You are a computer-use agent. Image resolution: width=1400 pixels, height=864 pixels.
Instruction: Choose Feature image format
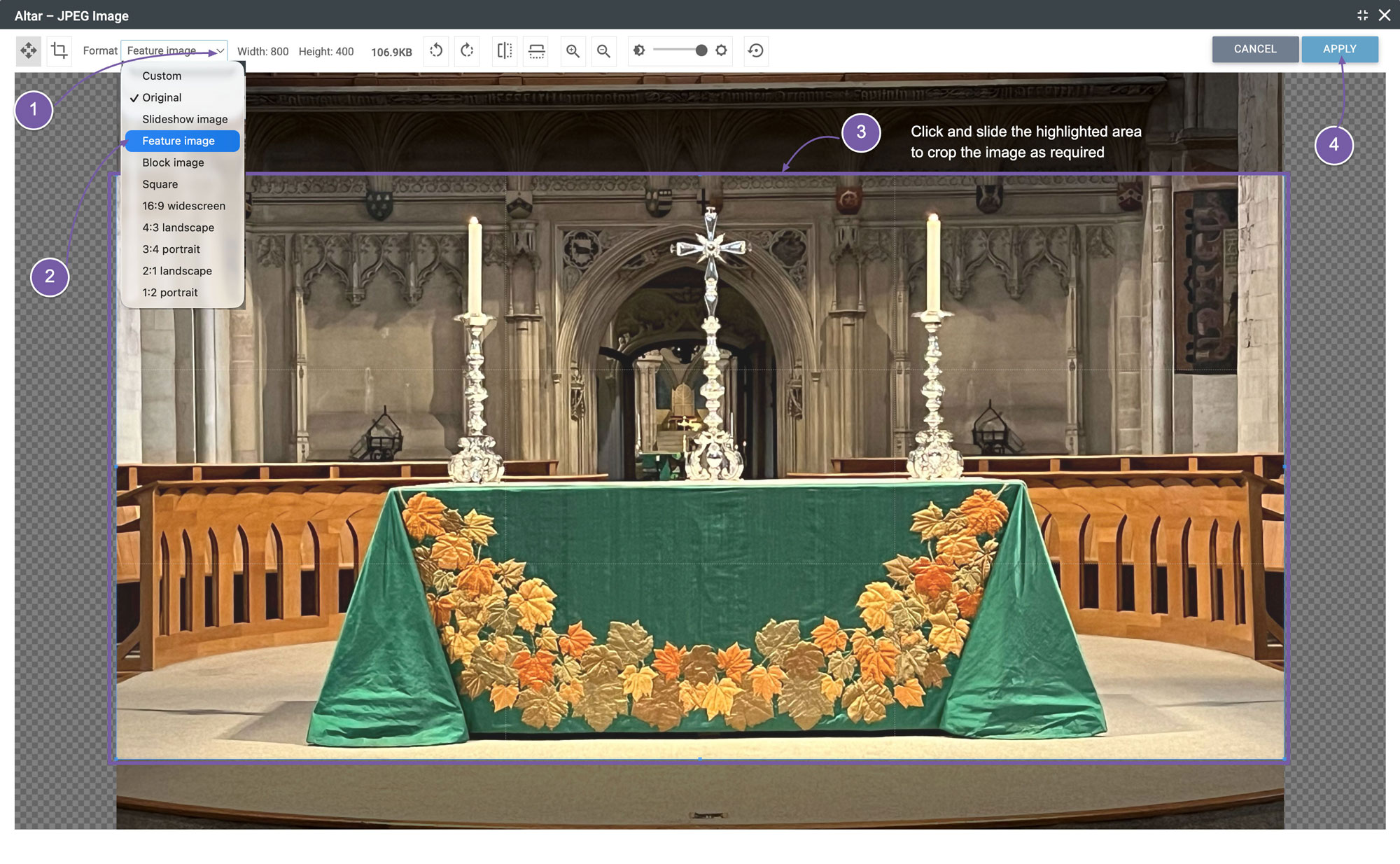point(183,141)
